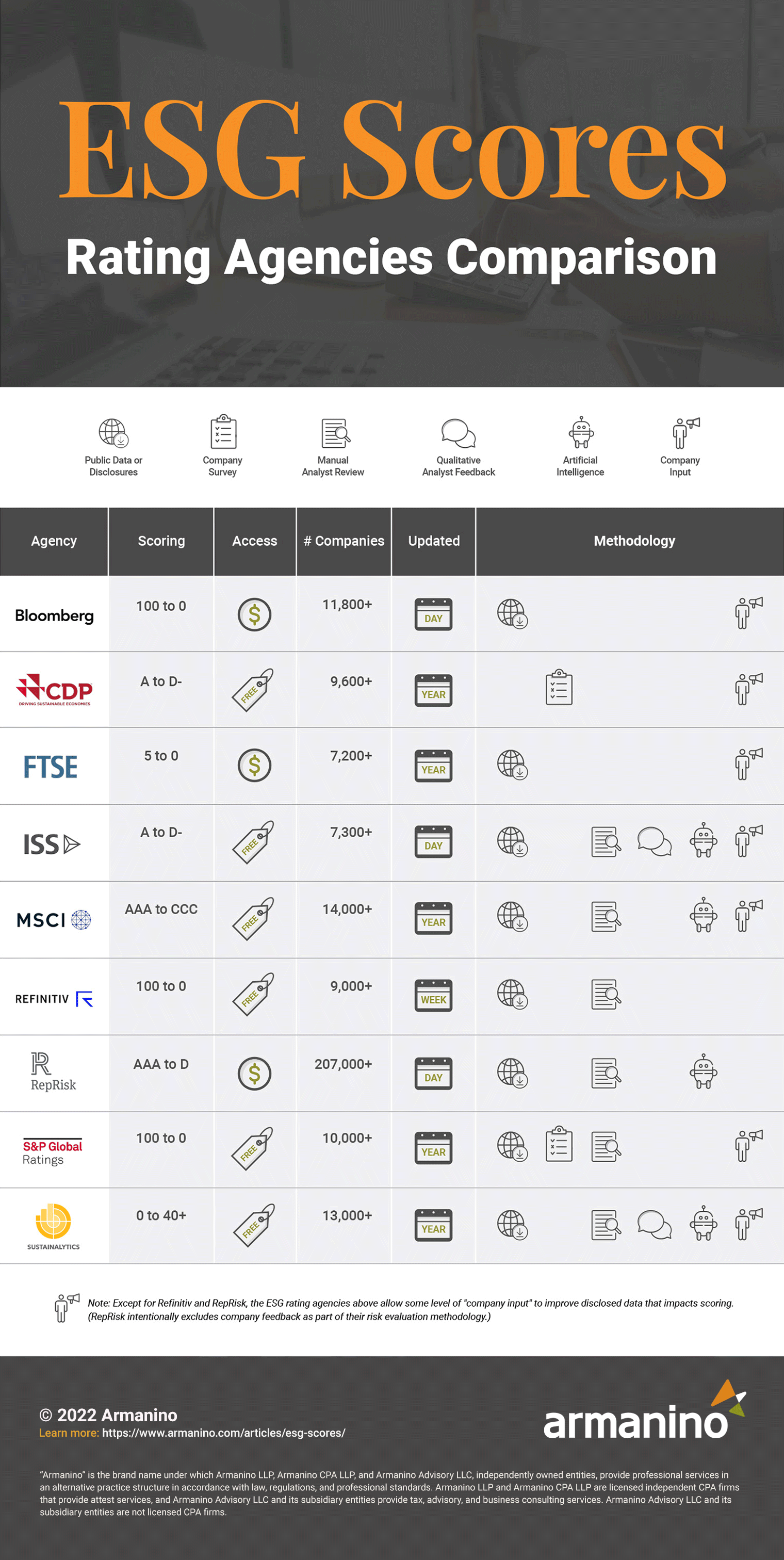
Task: Click the Bloomberg agency logo
Action: point(55,615)
